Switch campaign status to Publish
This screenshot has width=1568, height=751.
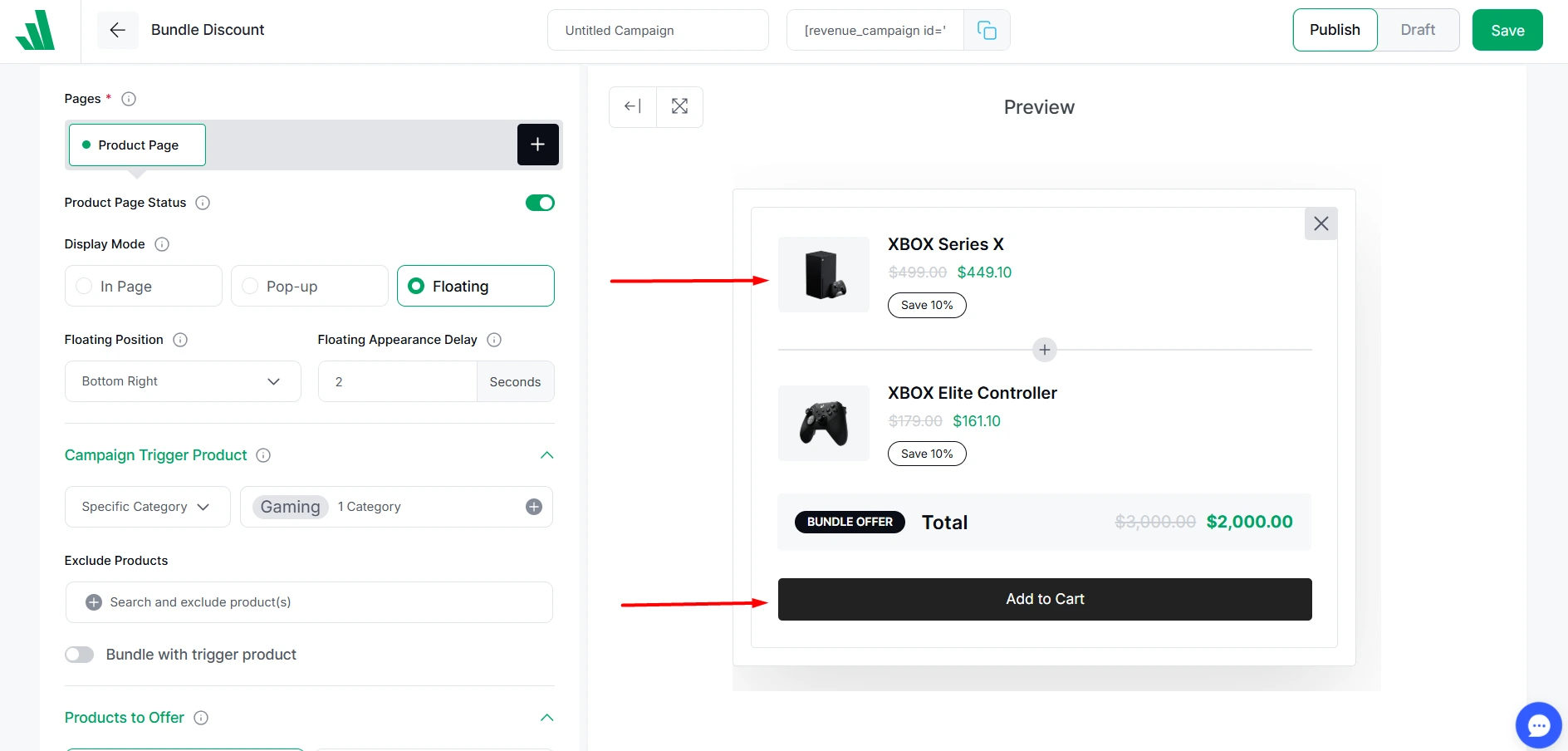point(1335,30)
